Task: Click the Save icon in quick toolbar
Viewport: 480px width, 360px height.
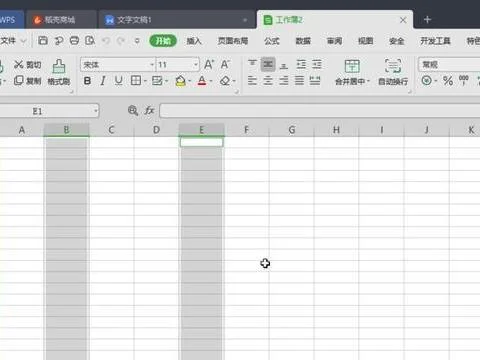Action: tap(43, 41)
